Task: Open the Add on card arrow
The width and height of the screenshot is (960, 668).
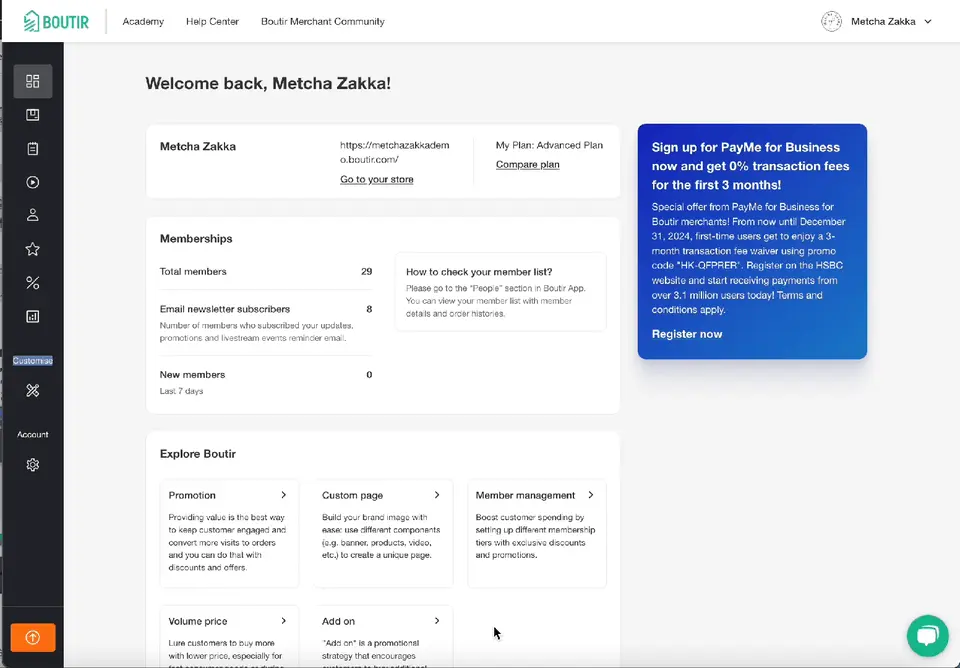Action: 437,621
